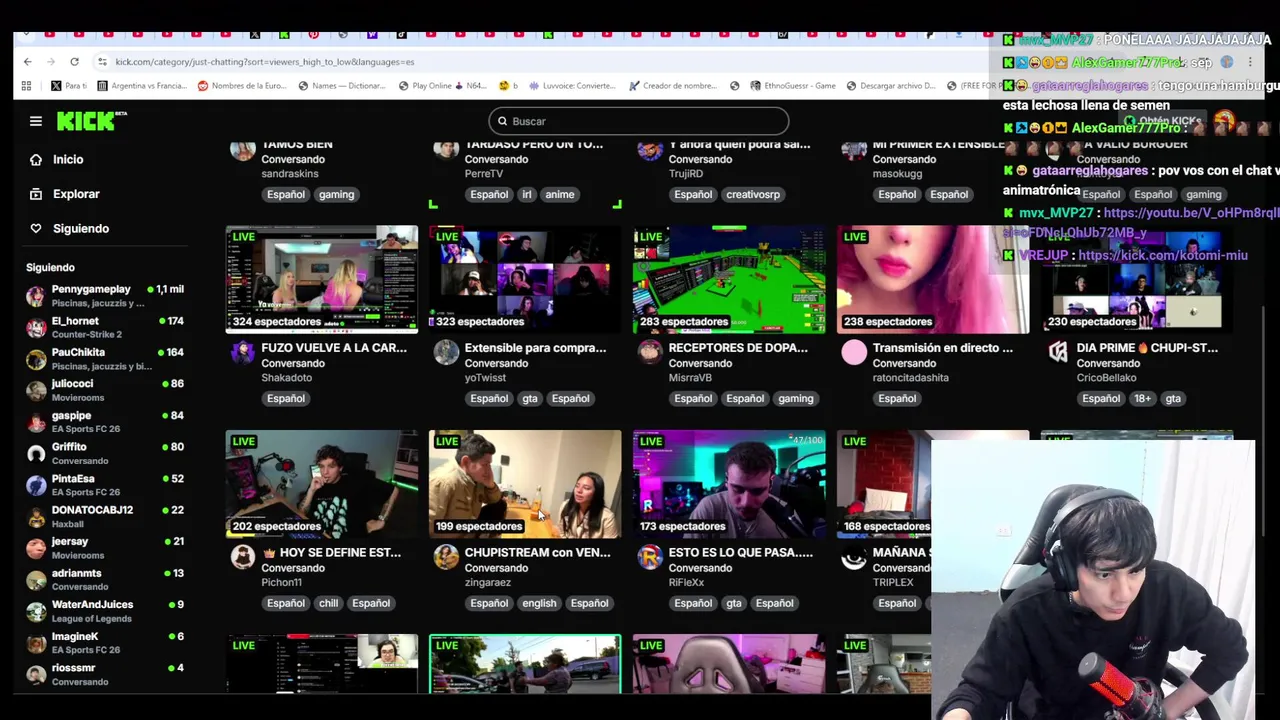The height and width of the screenshot is (720, 1280).
Task: Click 'creativosrp' tag under TrujiRD stream
Action: (753, 194)
